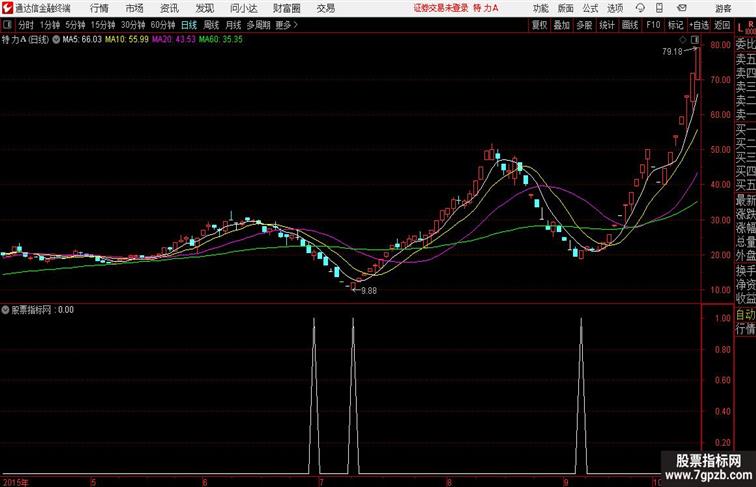Click the MA20: 43.53 label
The height and width of the screenshot is (487, 756).
coord(174,40)
